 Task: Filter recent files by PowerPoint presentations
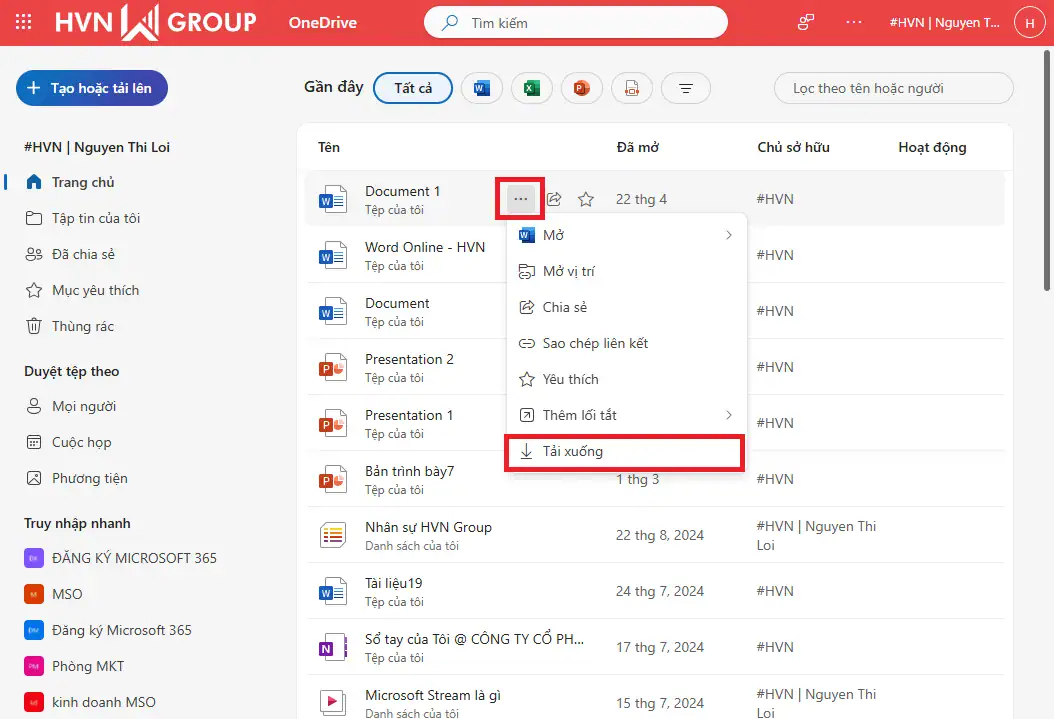582,88
